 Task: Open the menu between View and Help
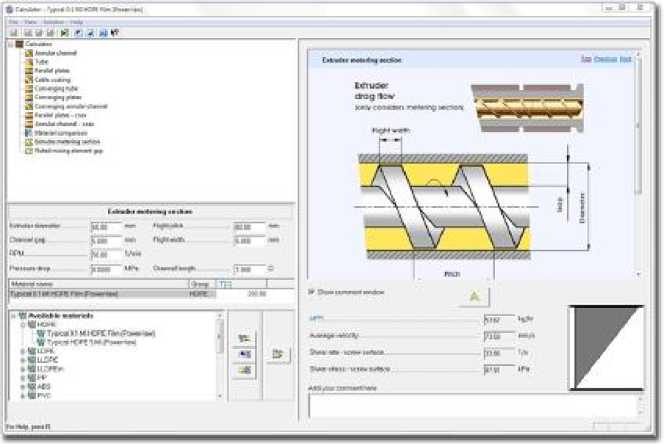tap(53, 22)
